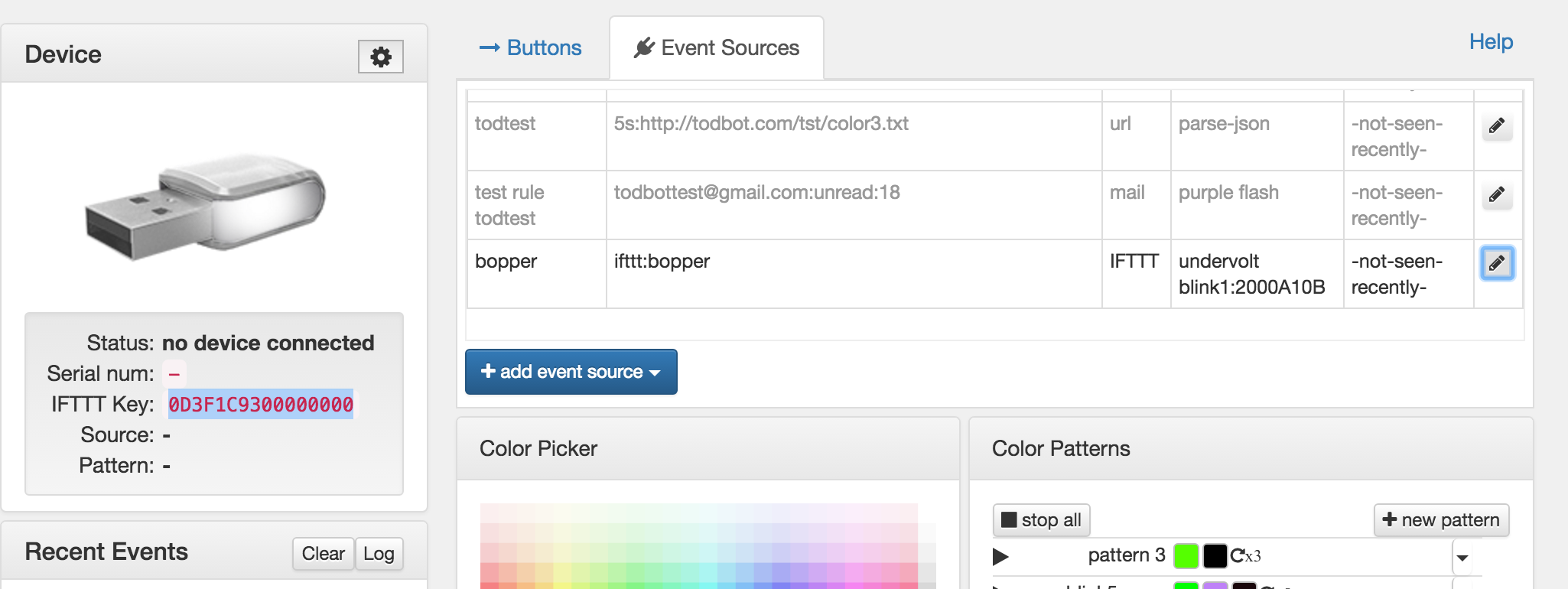Edit the bopper IFTTT event source

[1497, 264]
